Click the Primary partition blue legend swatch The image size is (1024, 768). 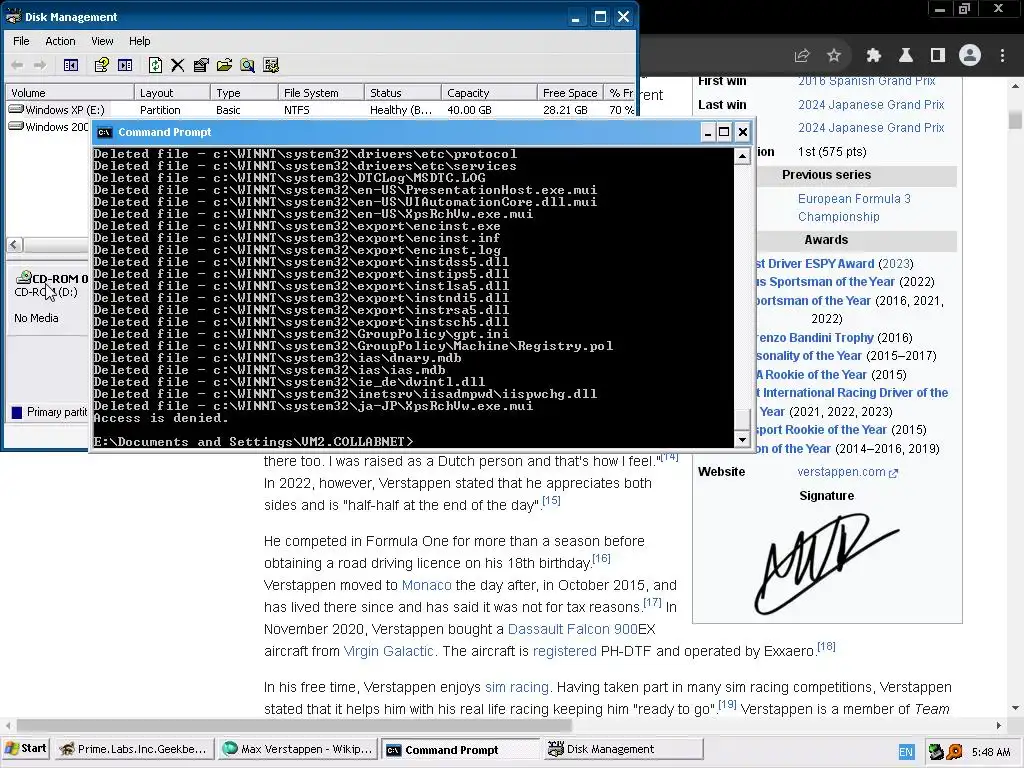tap(17, 412)
